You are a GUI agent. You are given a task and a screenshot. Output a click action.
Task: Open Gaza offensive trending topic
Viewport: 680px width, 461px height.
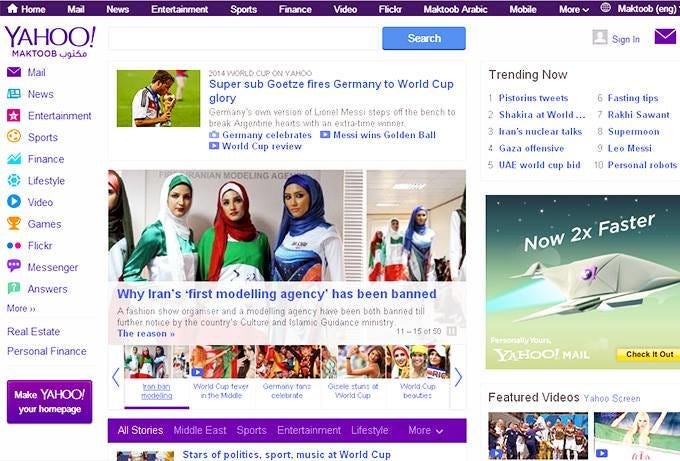coord(531,148)
